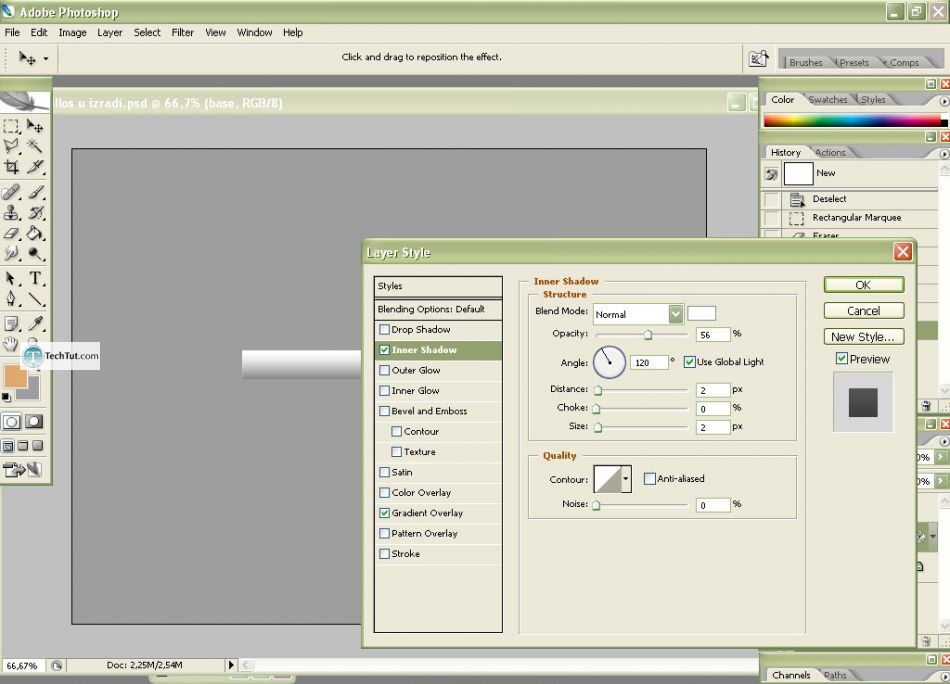Click the New Style... button
The height and width of the screenshot is (684, 950).
click(863, 337)
